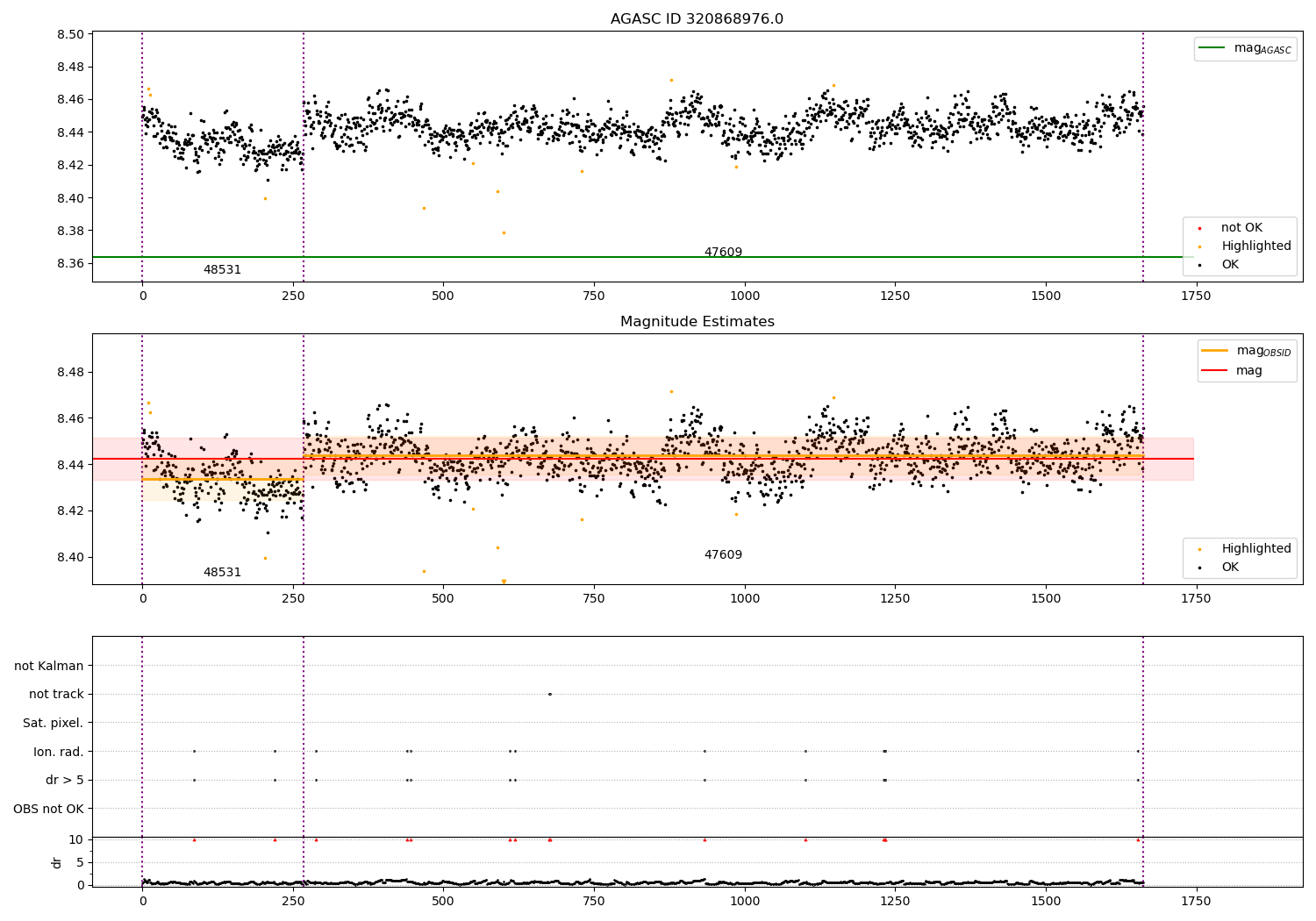Click the 'not Kalman' axis label
The width and height of the screenshot is (1316, 921).
[49, 667]
